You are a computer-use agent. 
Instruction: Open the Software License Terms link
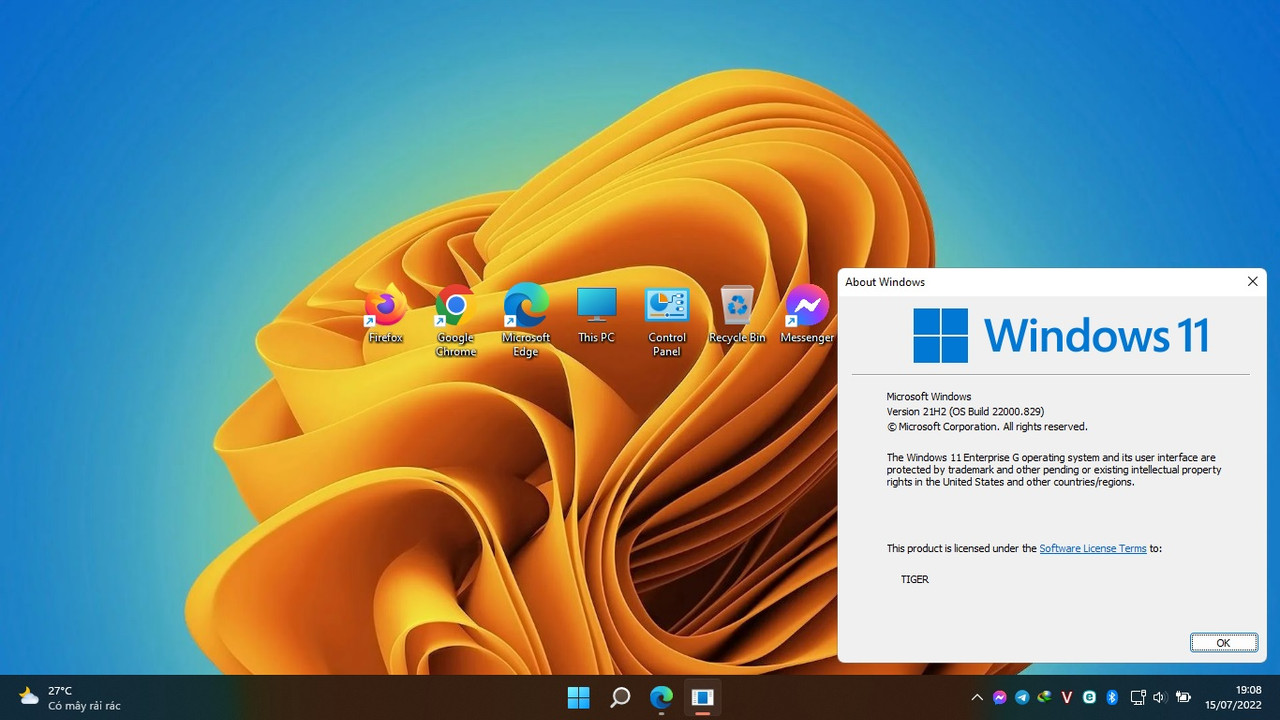[x=1093, y=548]
